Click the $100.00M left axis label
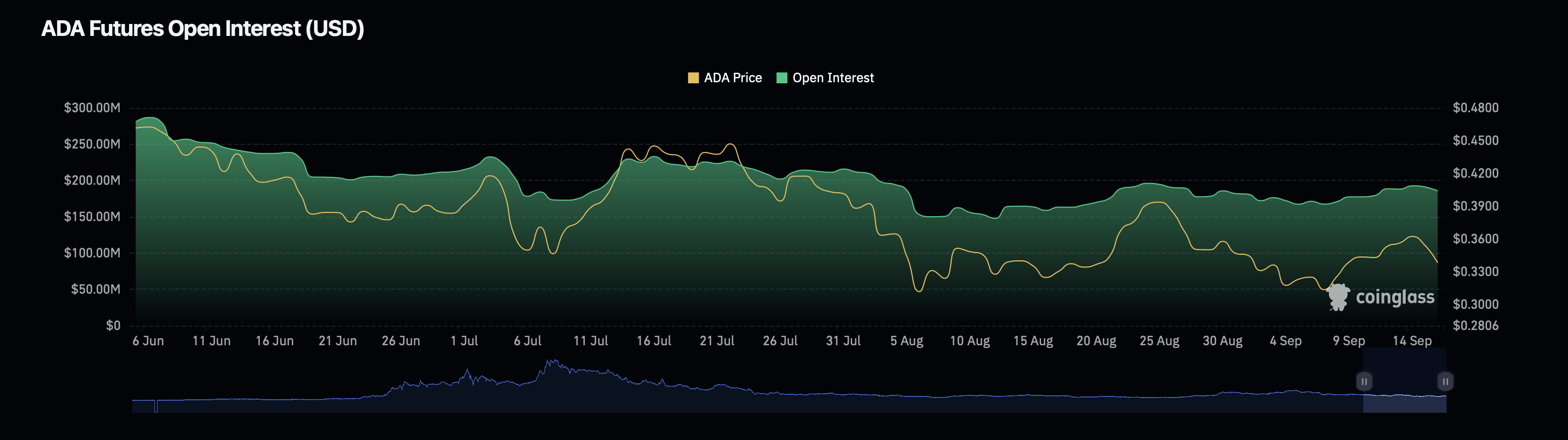1568x440 pixels. click(x=92, y=253)
